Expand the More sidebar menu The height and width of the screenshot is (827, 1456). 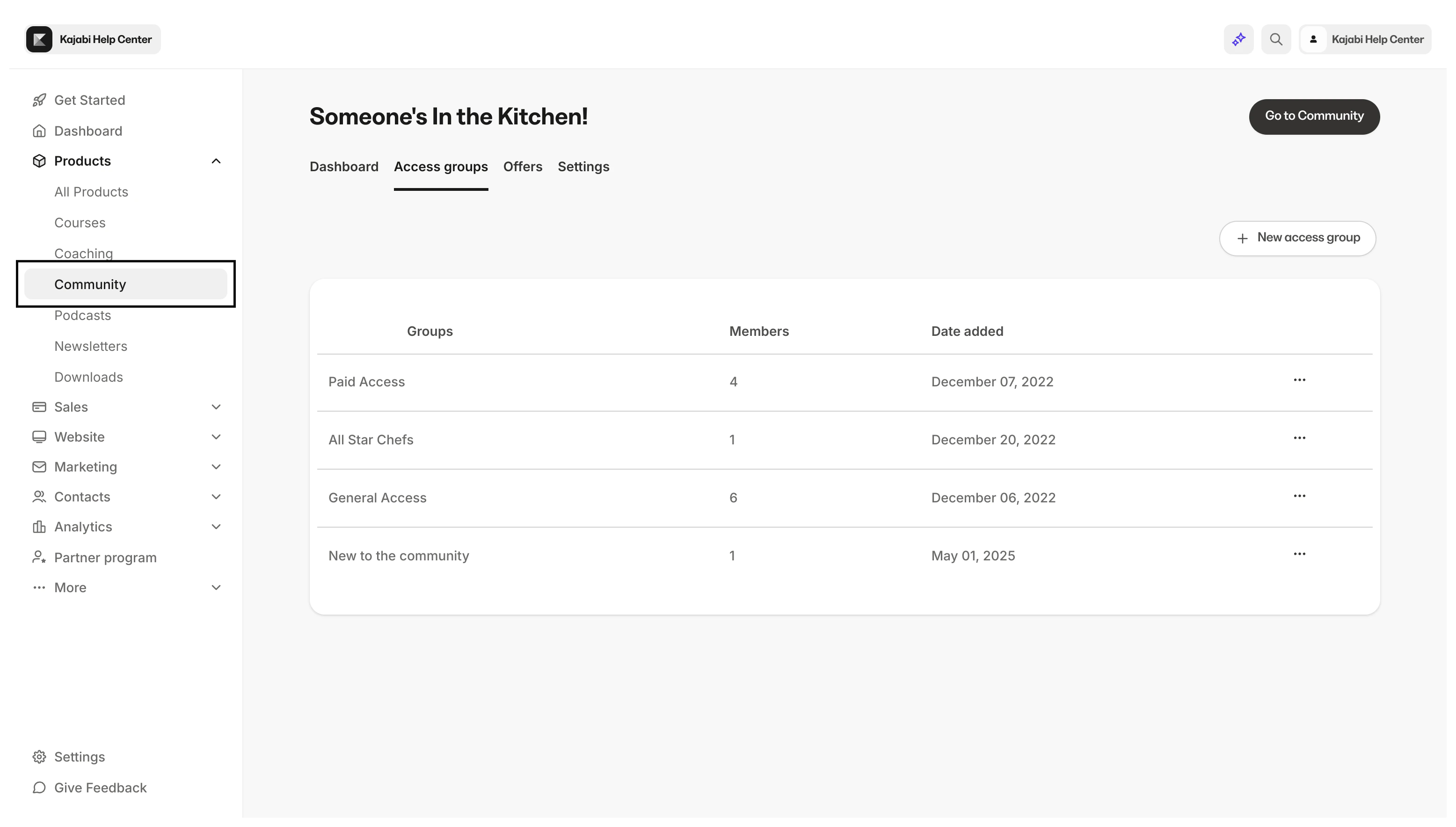[216, 588]
